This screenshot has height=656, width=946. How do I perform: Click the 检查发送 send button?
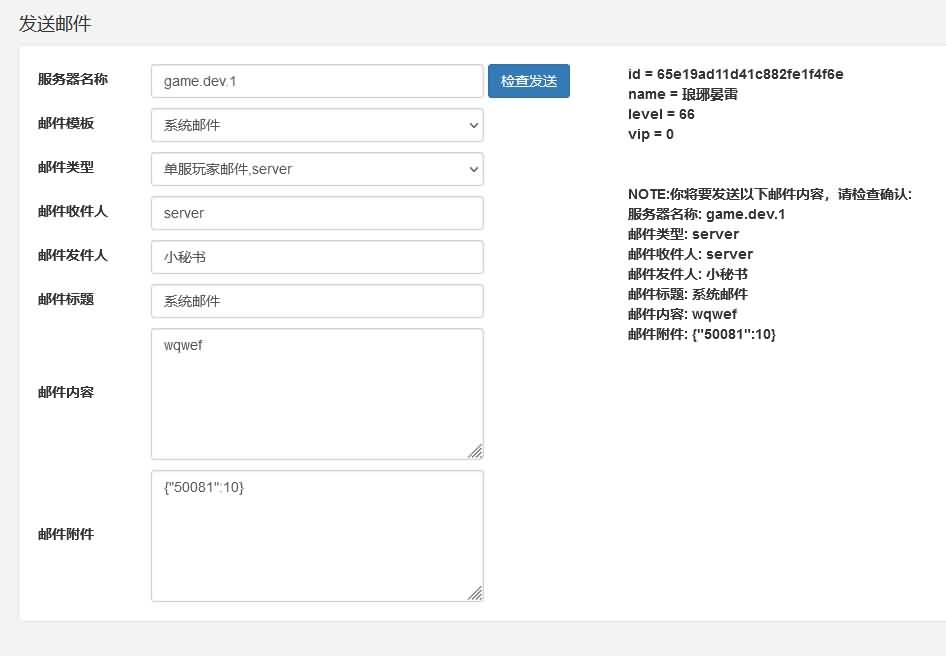(x=528, y=81)
